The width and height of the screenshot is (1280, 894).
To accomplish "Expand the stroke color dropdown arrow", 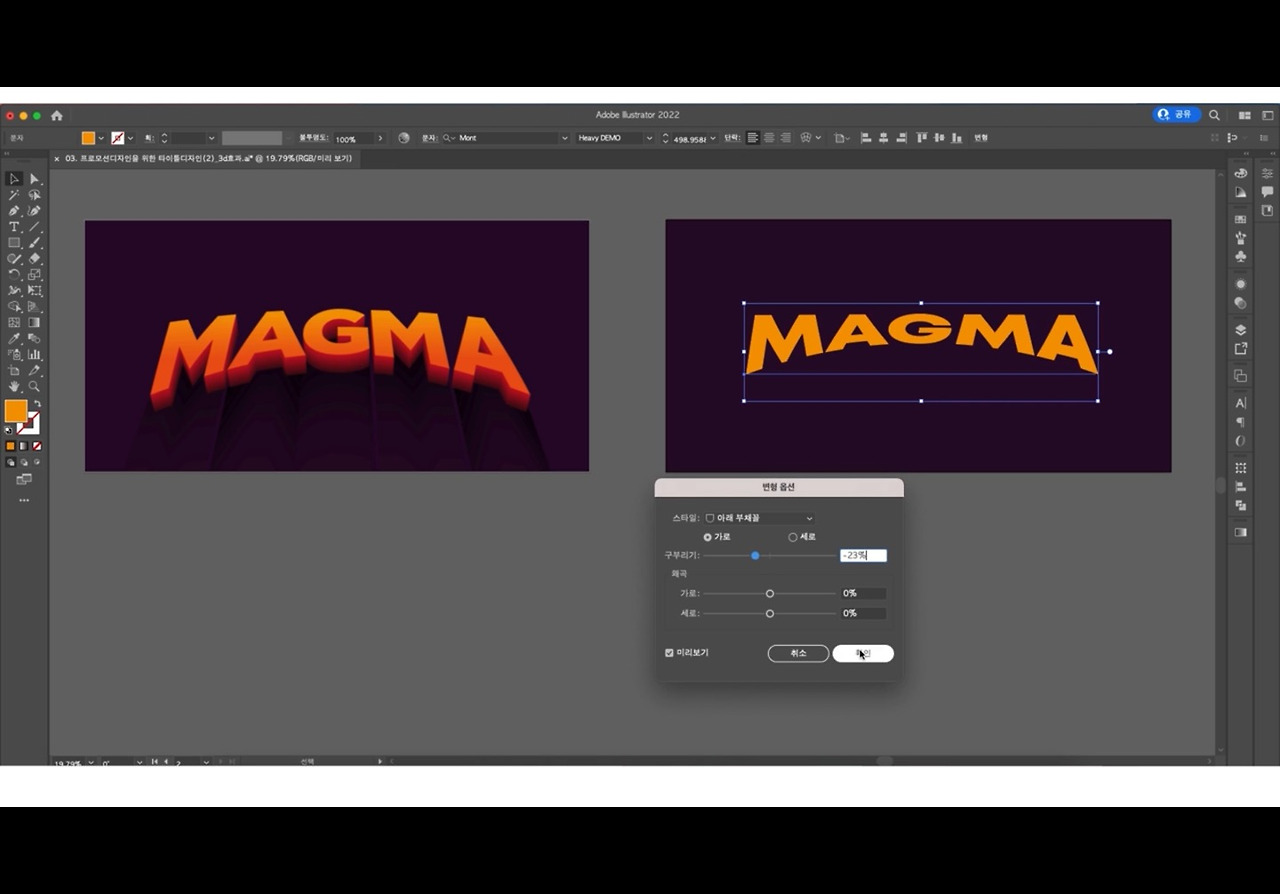I will [130, 138].
